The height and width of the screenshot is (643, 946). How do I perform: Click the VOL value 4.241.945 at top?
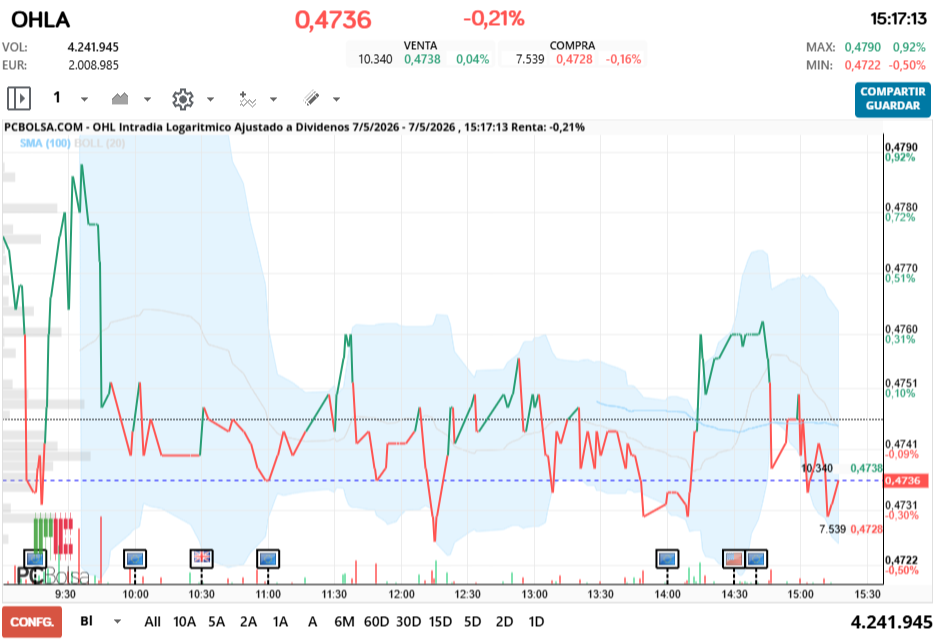pyautogui.click(x=93, y=47)
